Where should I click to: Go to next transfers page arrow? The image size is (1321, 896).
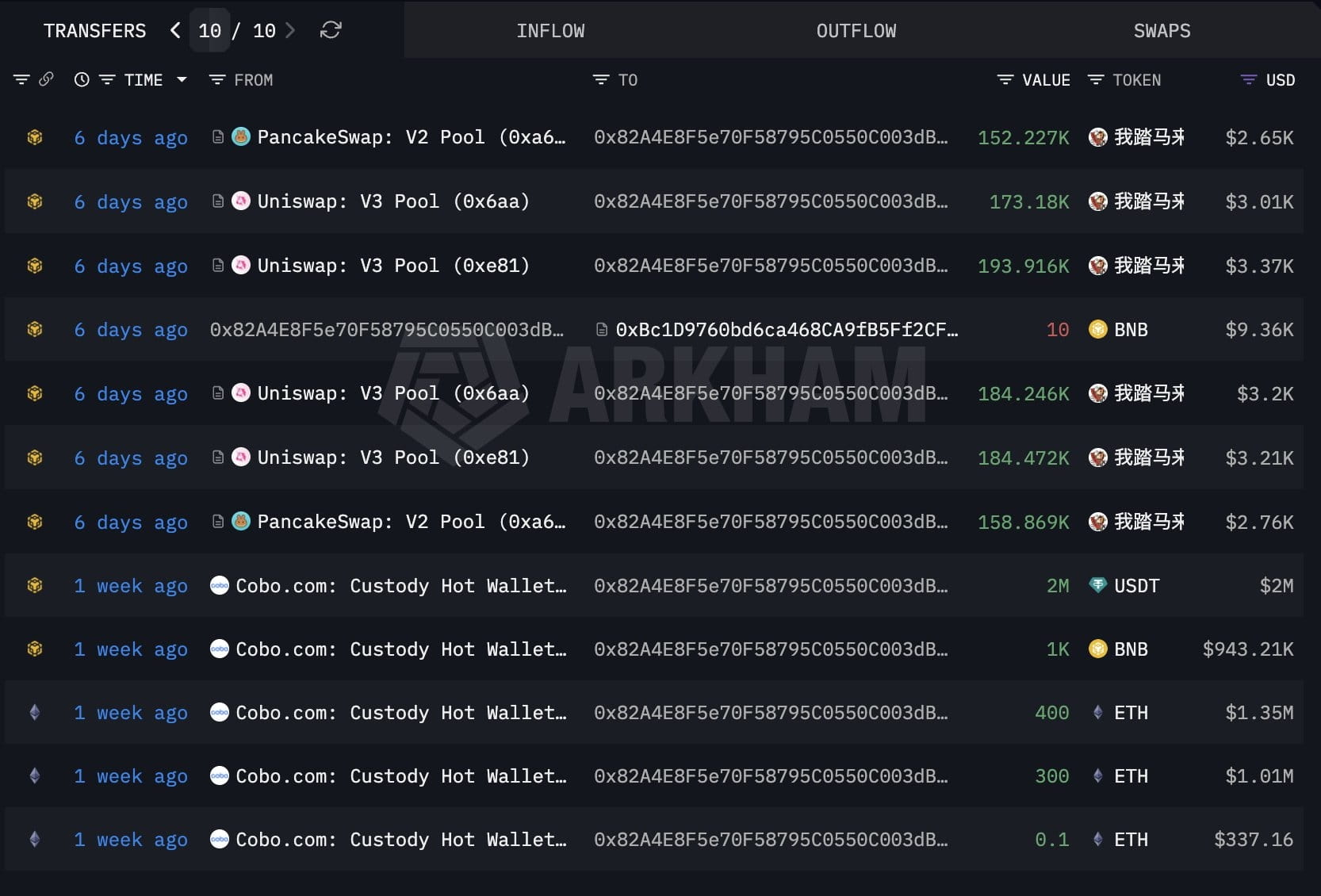pos(290,31)
